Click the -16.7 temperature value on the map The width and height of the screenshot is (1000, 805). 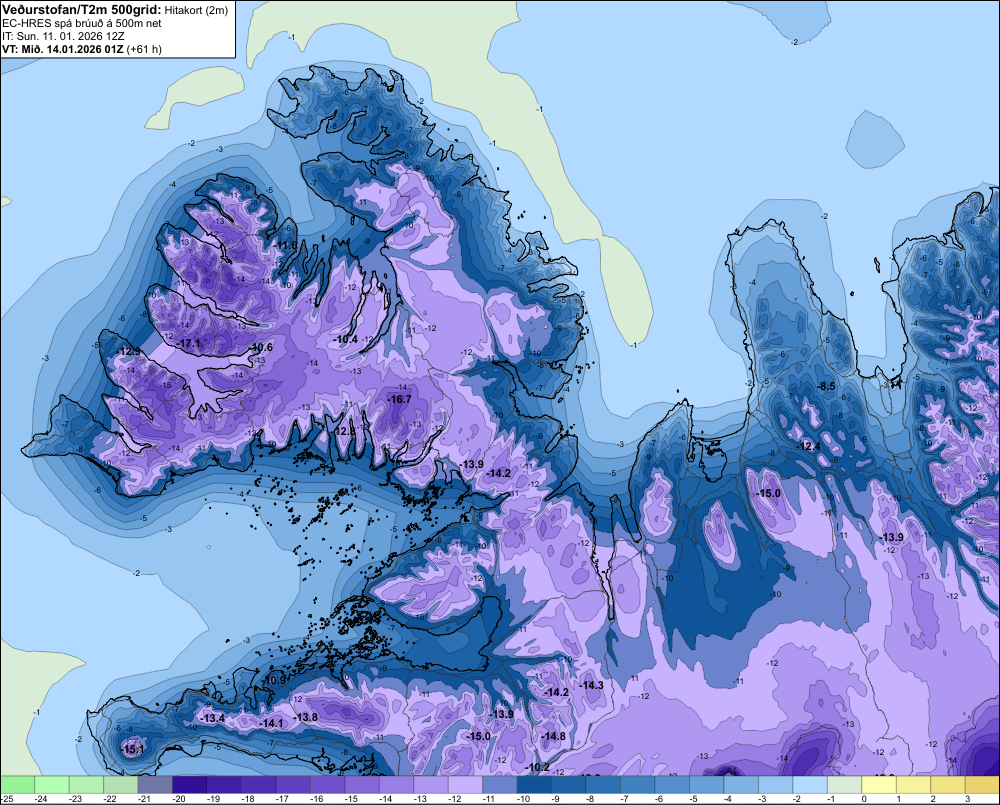(399, 399)
